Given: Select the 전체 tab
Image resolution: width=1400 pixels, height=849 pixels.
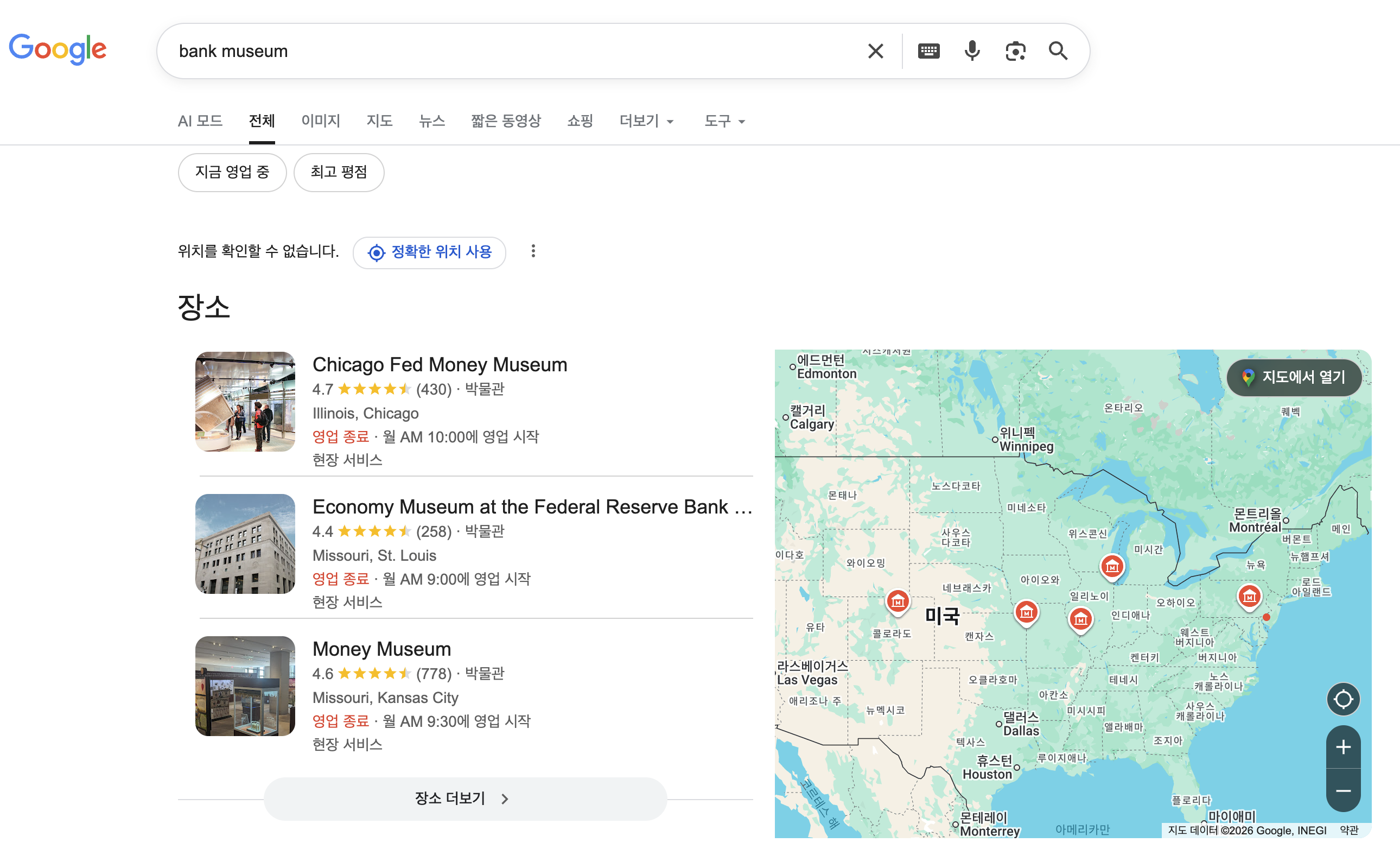Looking at the screenshot, I should point(262,121).
